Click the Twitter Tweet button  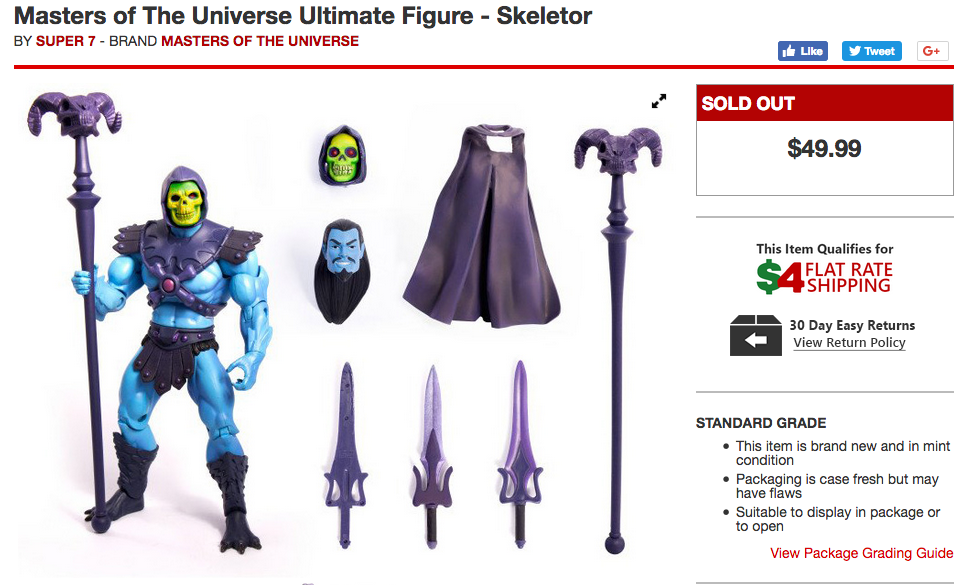click(871, 51)
